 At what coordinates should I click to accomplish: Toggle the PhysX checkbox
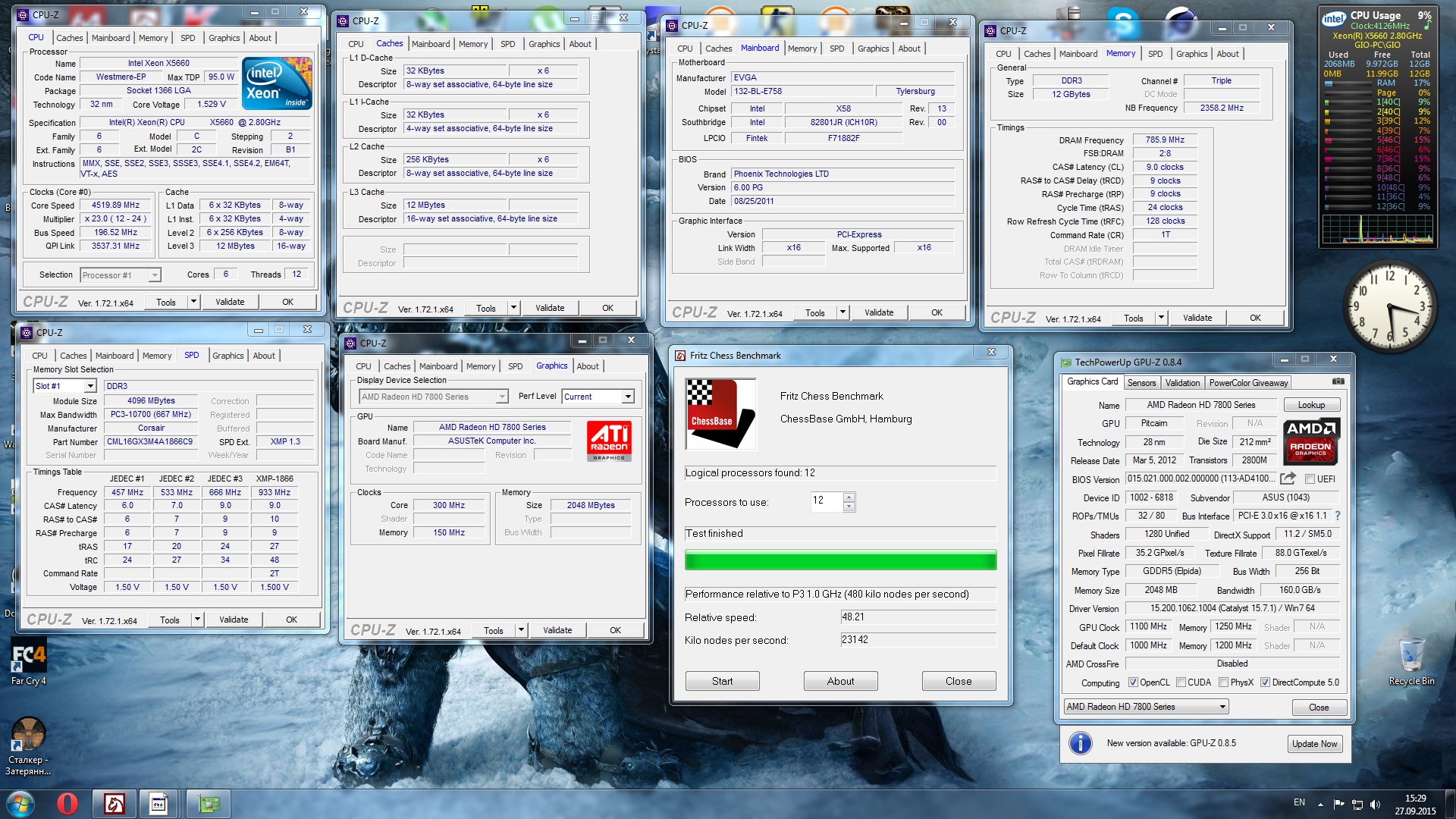(x=1223, y=682)
